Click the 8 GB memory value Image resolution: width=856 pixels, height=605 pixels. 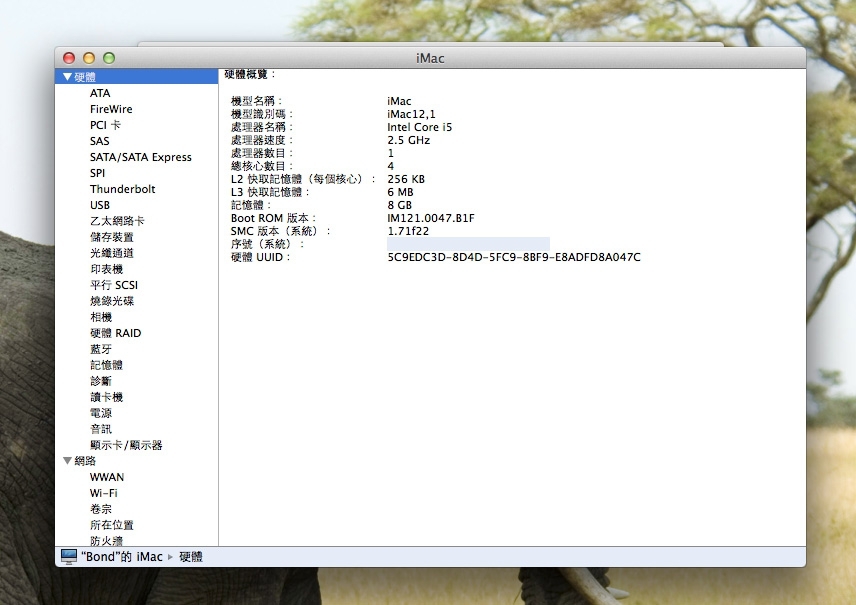pyautogui.click(x=400, y=205)
